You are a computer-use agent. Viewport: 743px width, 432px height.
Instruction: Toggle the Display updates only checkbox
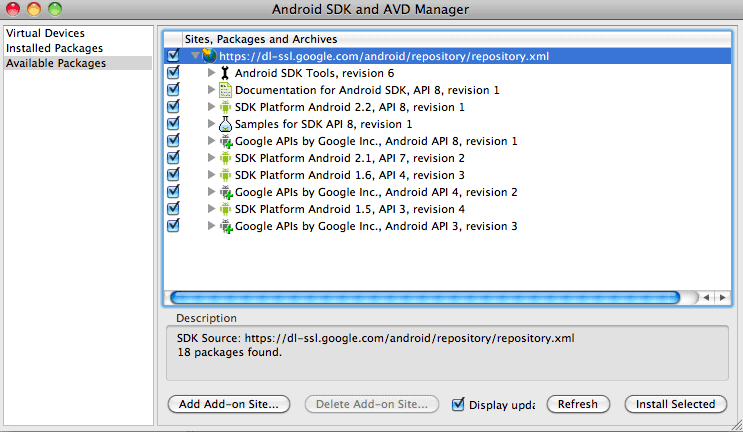pos(458,404)
